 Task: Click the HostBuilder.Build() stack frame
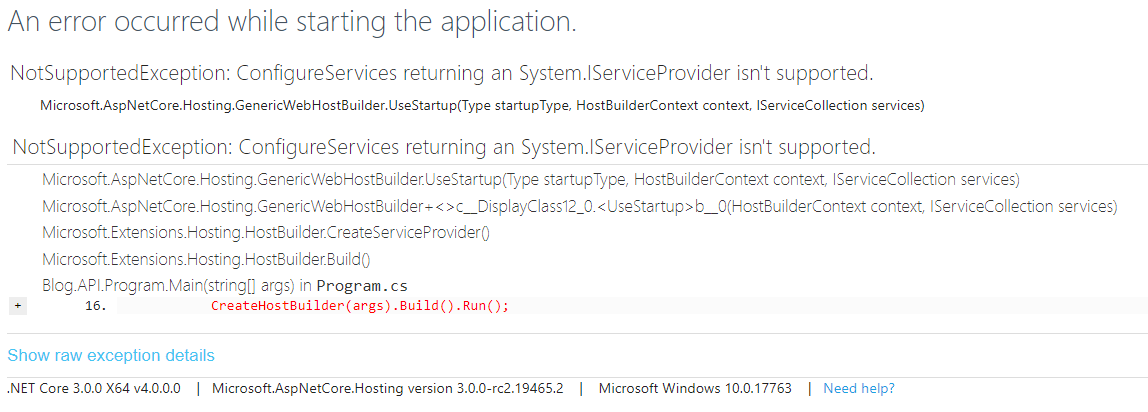click(x=206, y=259)
